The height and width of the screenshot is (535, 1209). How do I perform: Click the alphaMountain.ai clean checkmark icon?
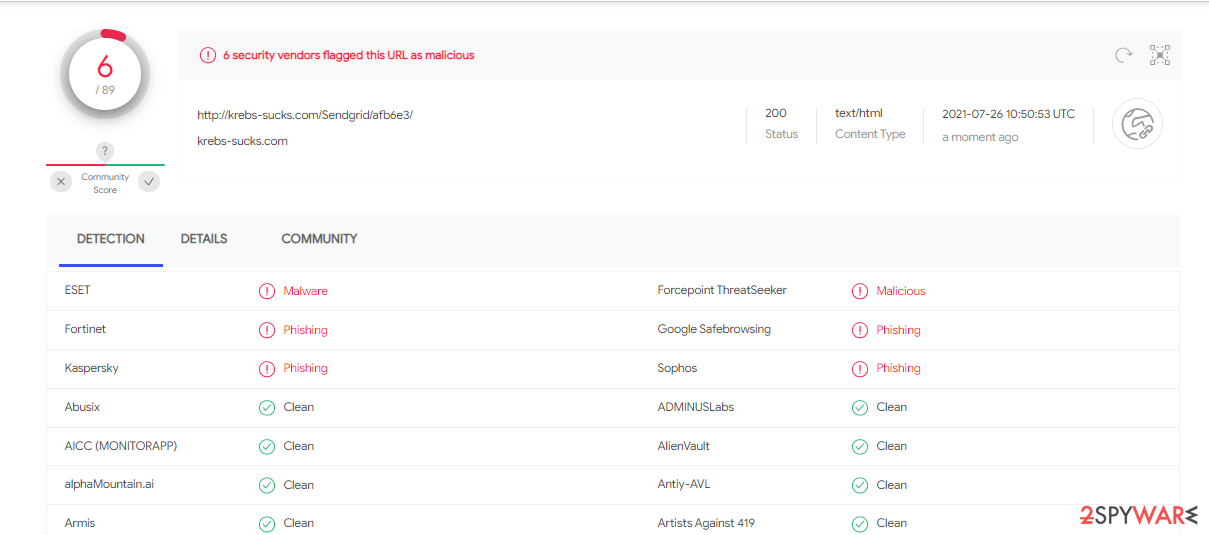(x=267, y=485)
